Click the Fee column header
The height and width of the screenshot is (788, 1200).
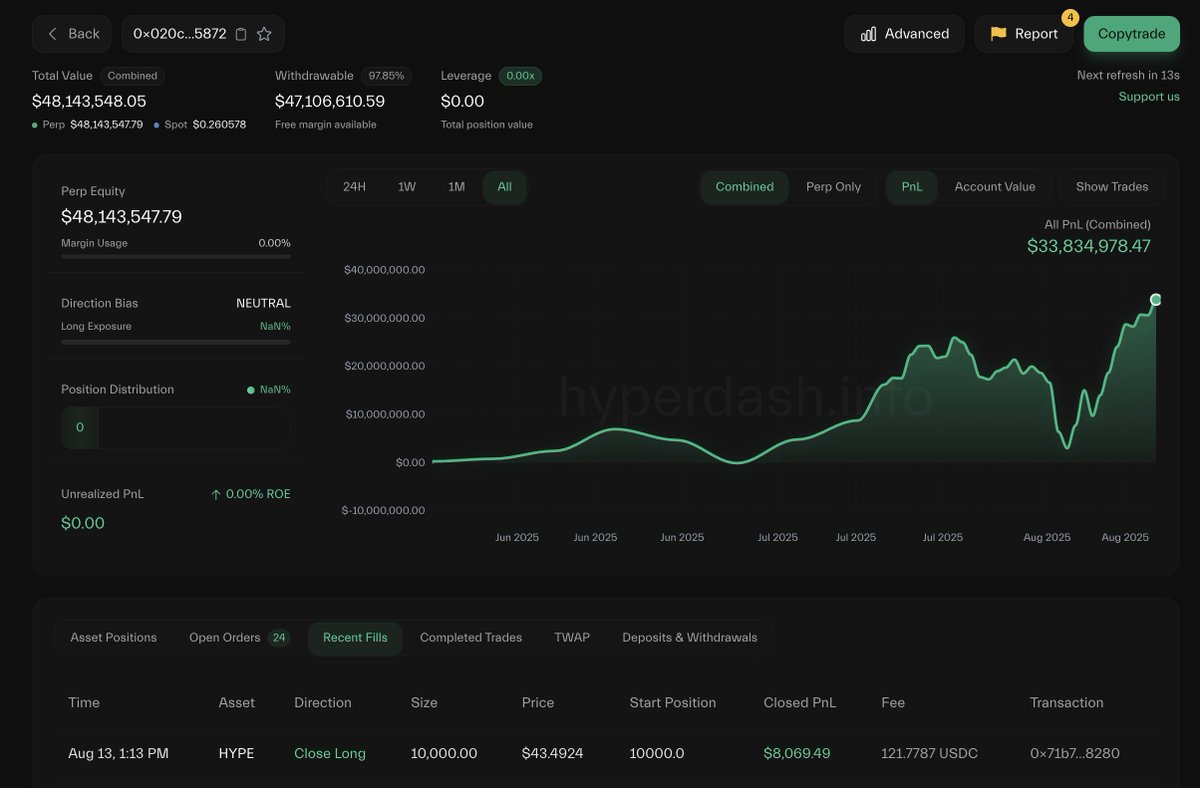point(893,703)
